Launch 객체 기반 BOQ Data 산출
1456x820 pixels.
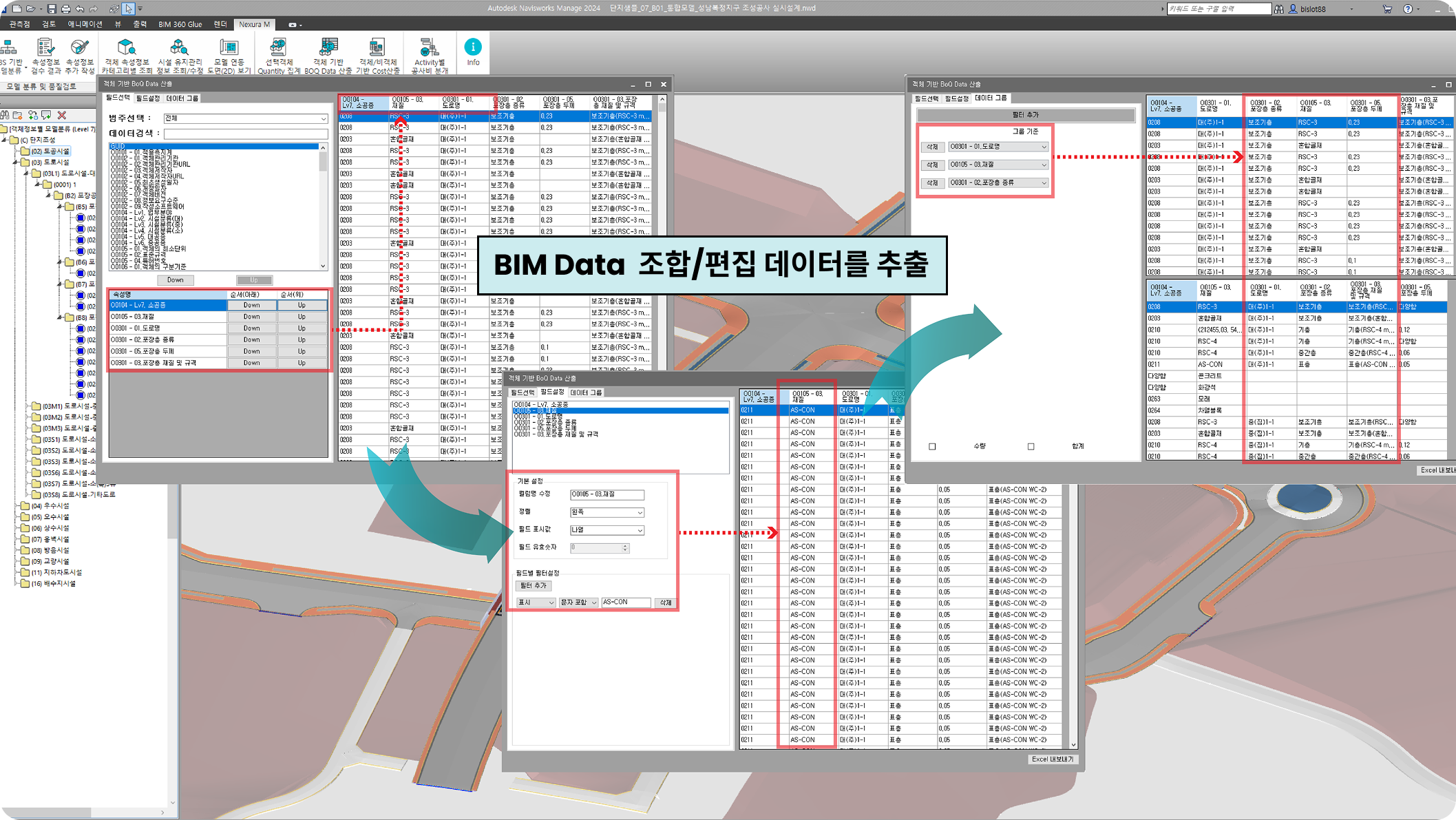(x=328, y=55)
